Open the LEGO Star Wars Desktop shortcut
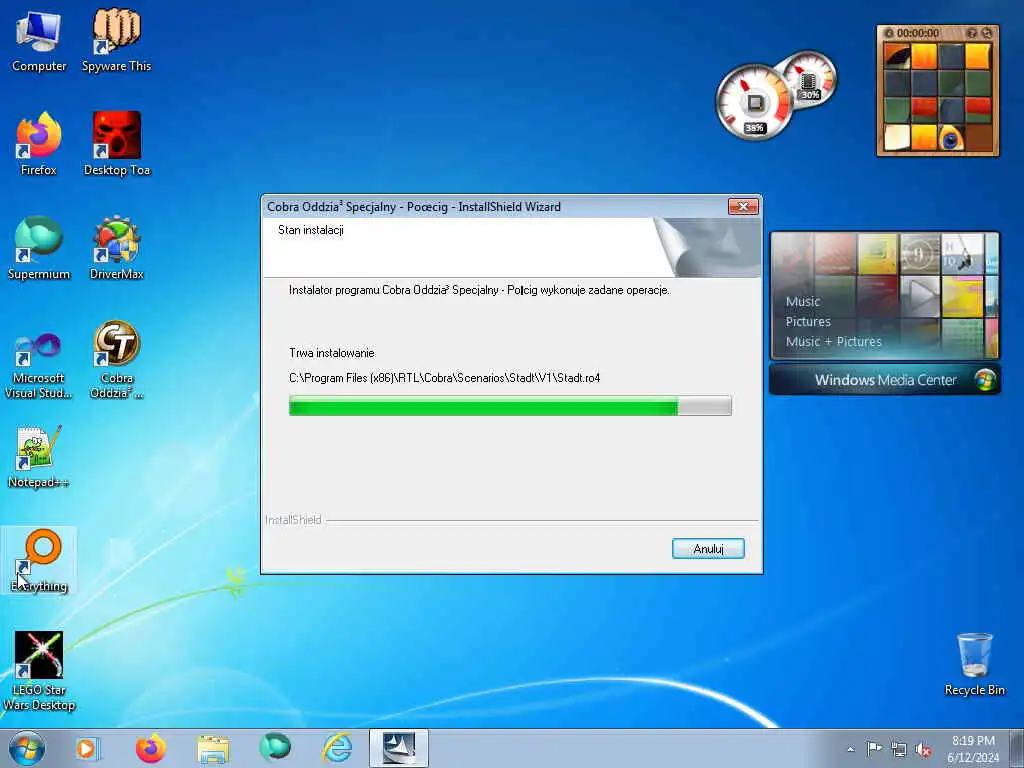Image resolution: width=1024 pixels, height=768 pixels. (x=39, y=671)
